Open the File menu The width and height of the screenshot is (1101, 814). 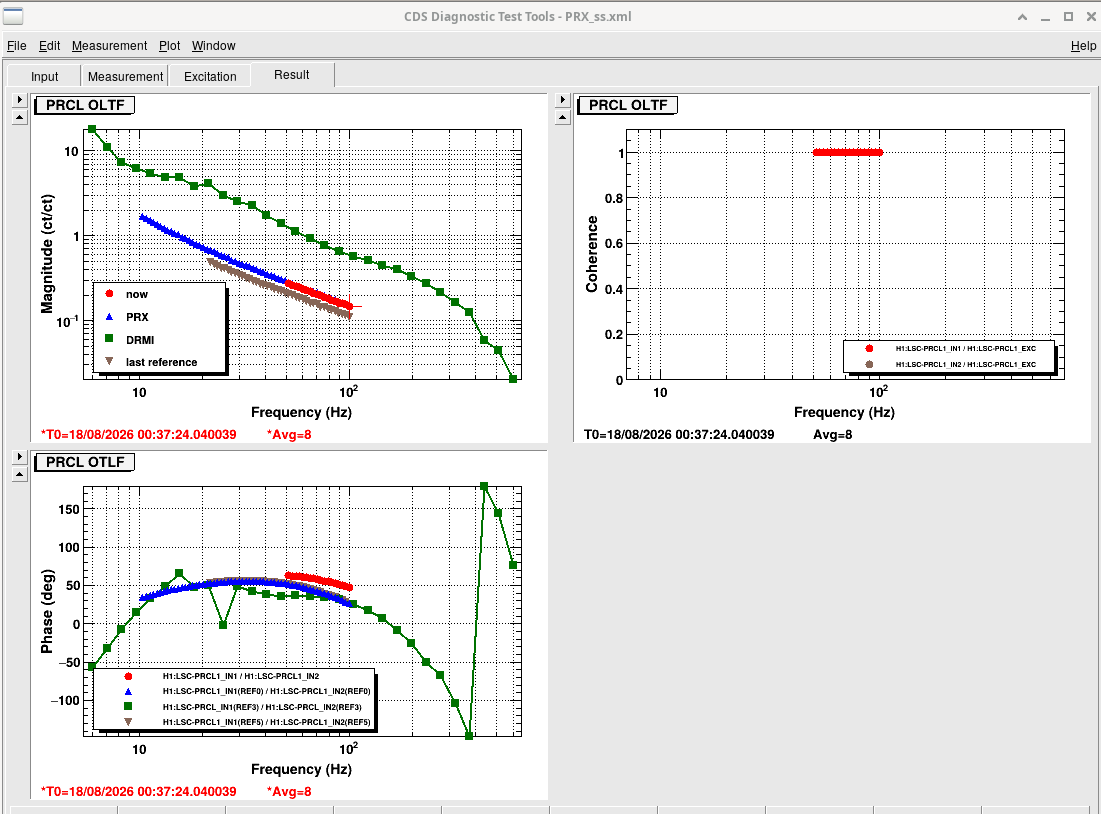click(16, 46)
